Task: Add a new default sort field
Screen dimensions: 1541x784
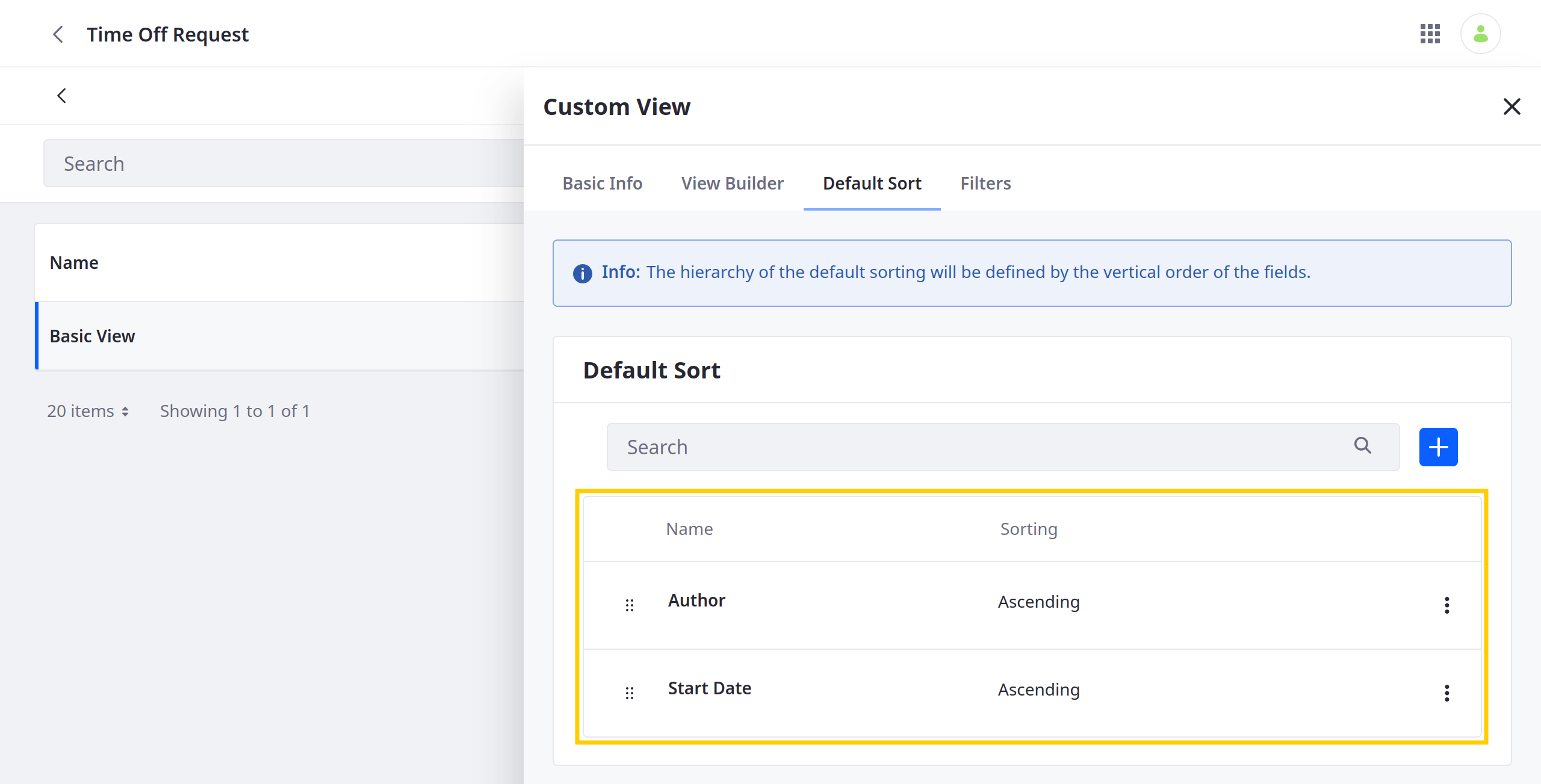Action: (1438, 447)
